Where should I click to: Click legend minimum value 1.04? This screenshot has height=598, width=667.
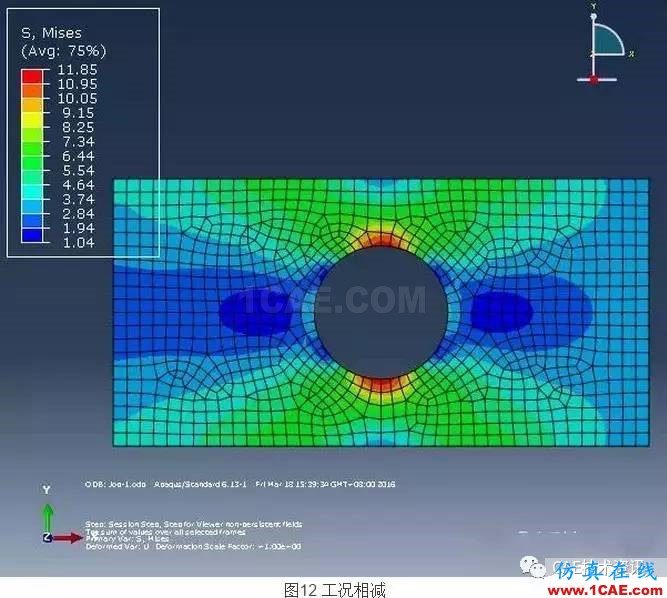coord(78,243)
